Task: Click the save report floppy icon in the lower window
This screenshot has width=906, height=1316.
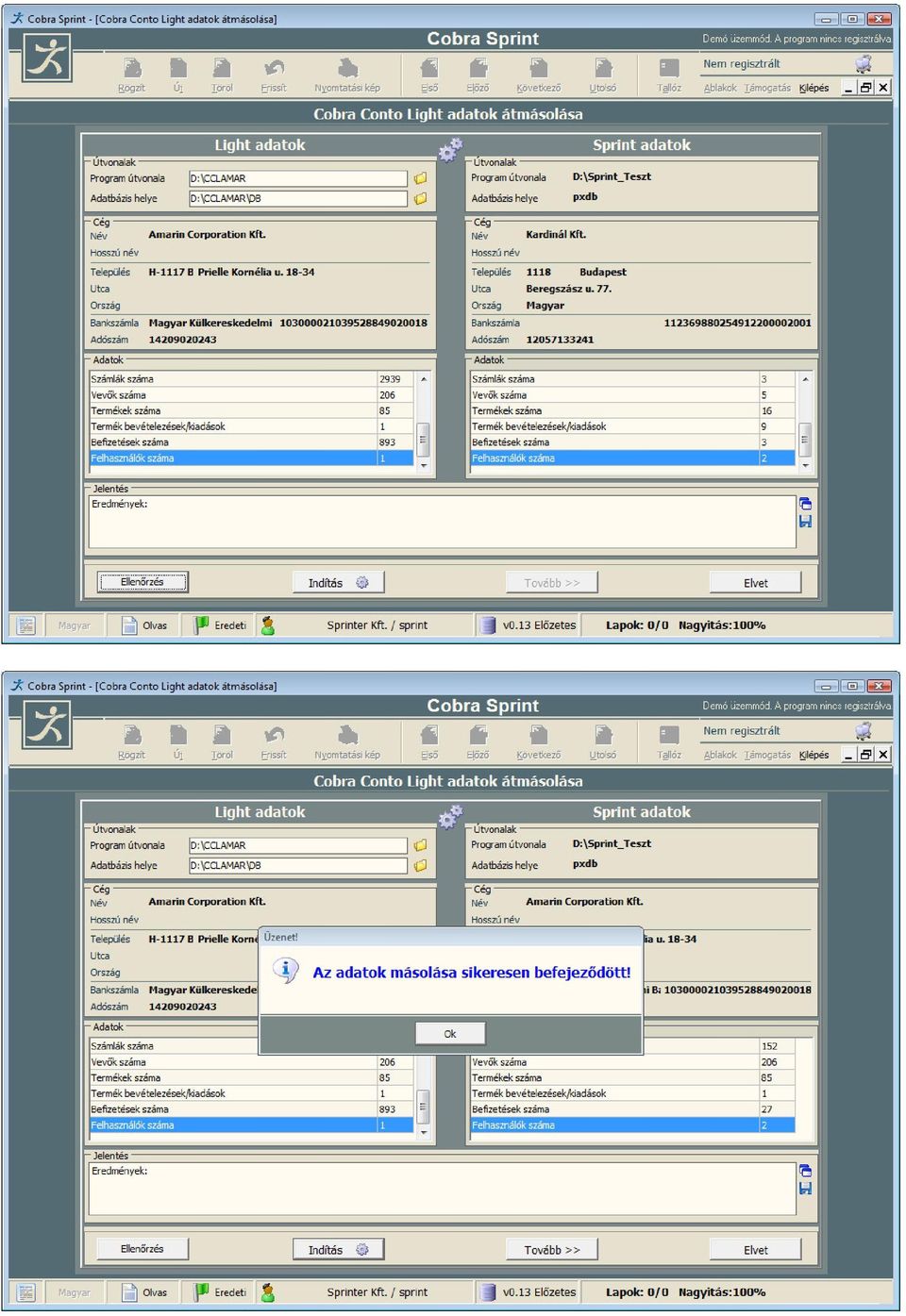Action: 805,1188
